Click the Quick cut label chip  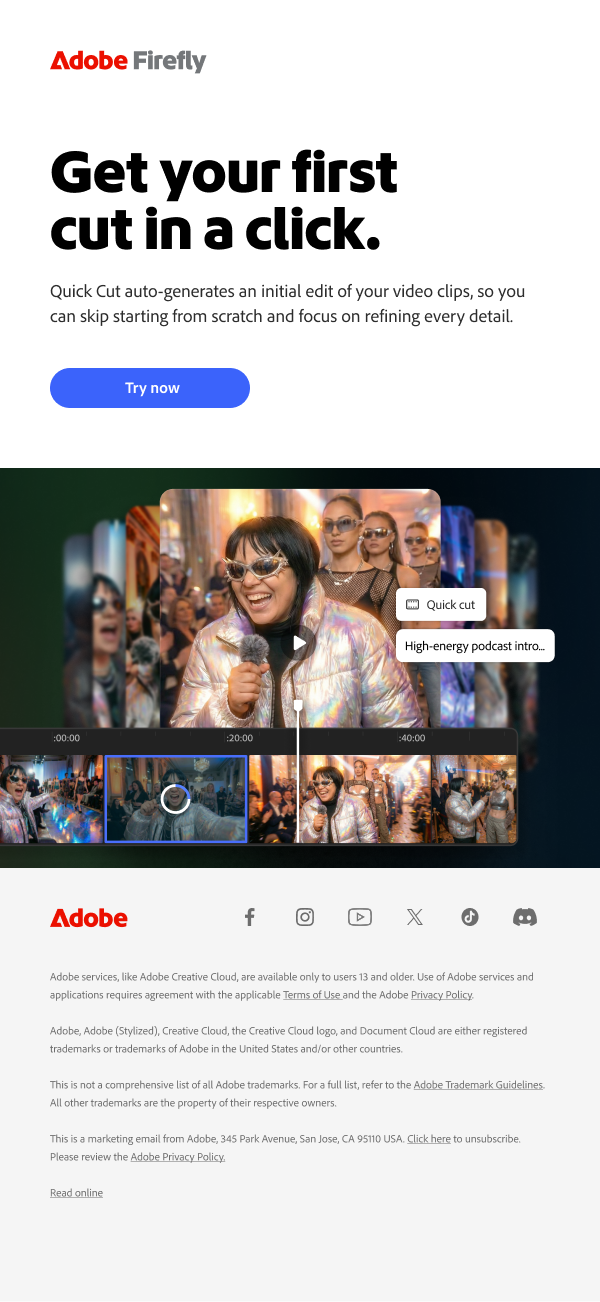441,605
